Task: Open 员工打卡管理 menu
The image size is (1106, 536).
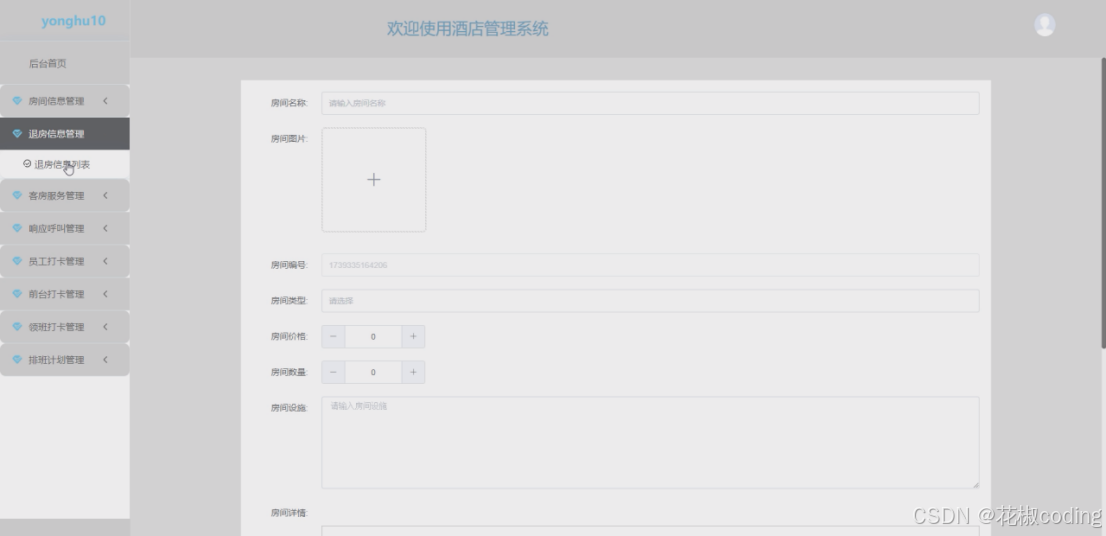Action: pos(65,261)
